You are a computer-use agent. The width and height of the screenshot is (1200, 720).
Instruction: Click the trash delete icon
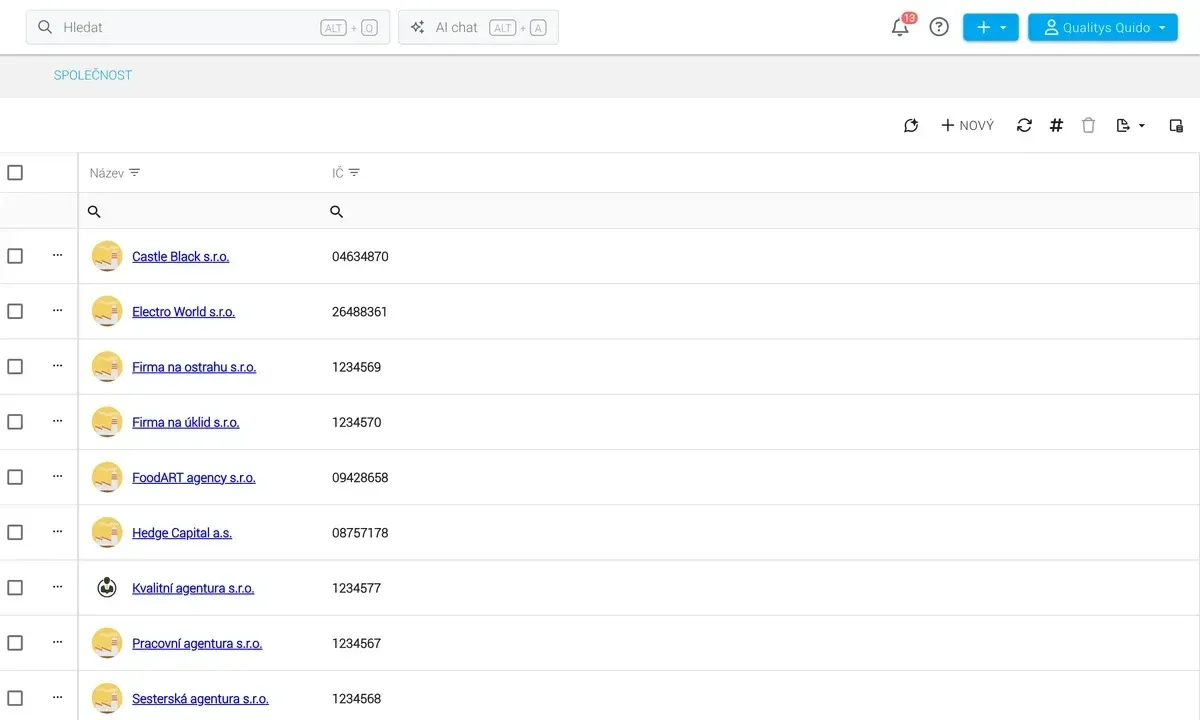click(x=1089, y=125)
